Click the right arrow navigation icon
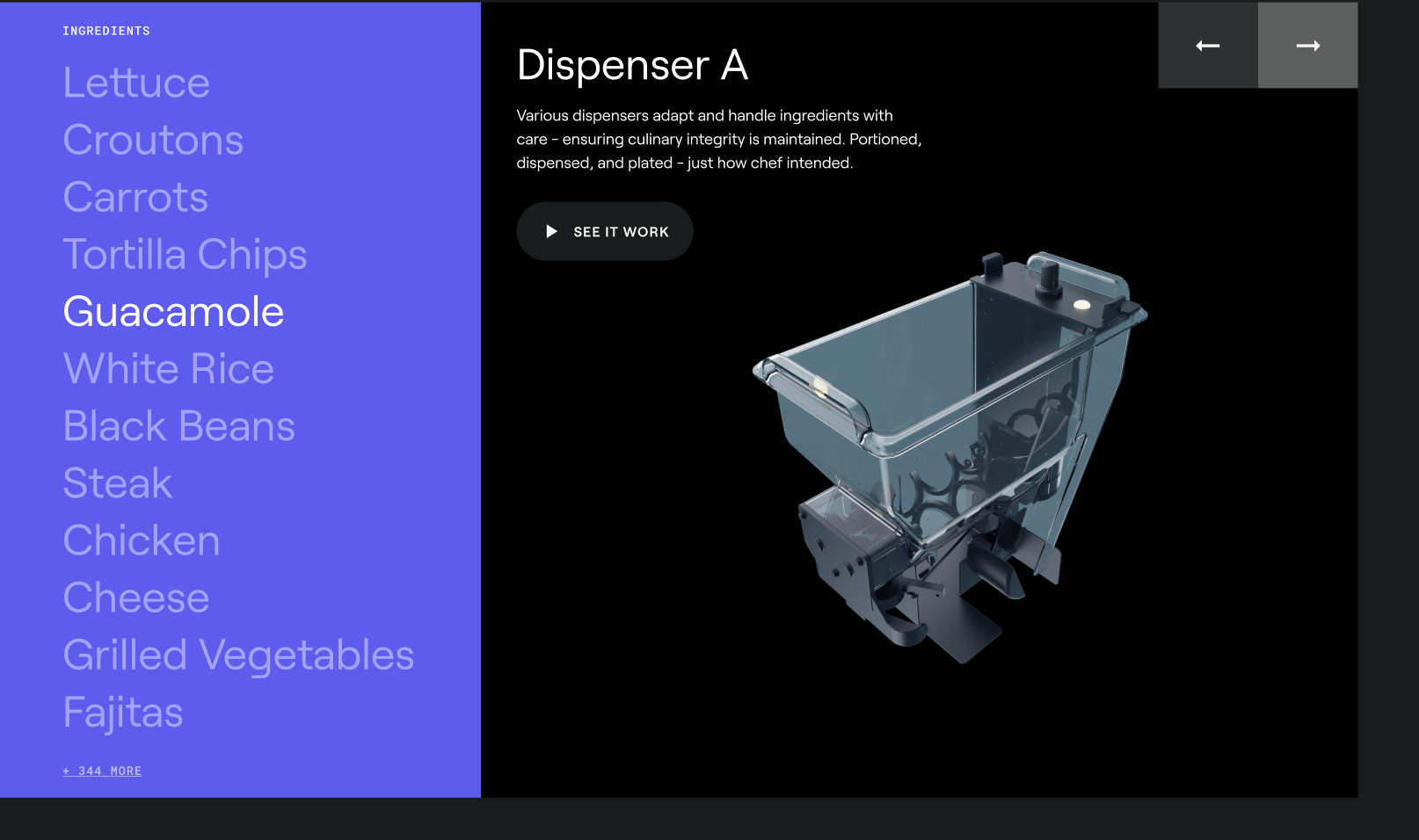The height and width of the screenshot is (840, 1419). [x=1307, y=45]
